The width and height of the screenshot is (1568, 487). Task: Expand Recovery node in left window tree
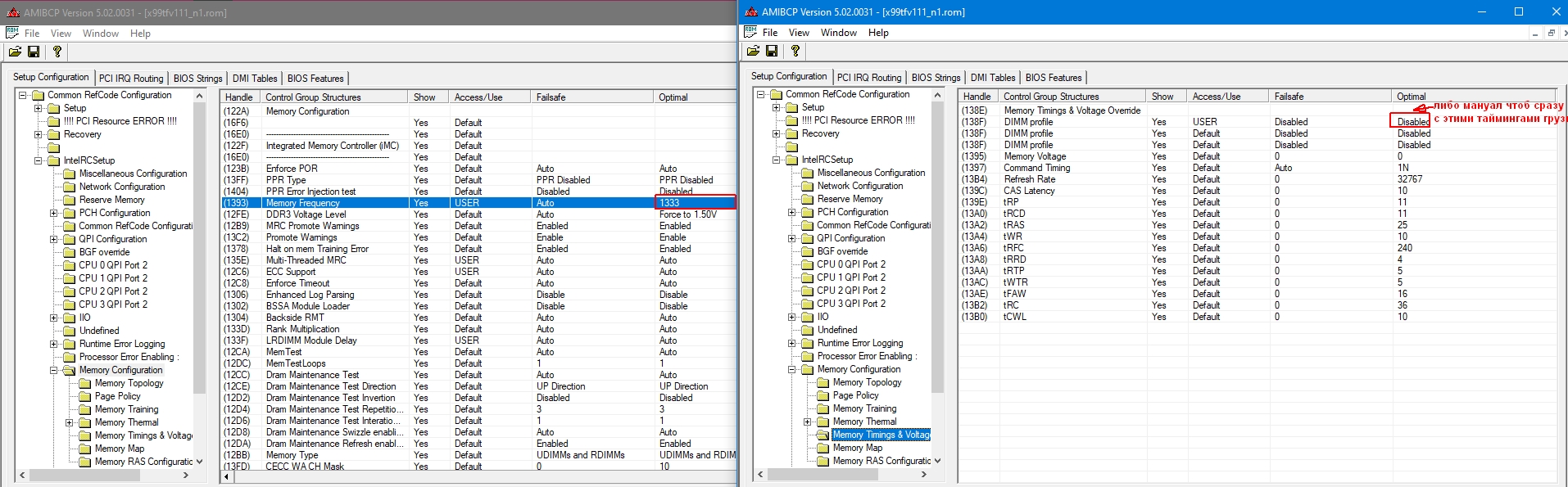pos(39,134)
